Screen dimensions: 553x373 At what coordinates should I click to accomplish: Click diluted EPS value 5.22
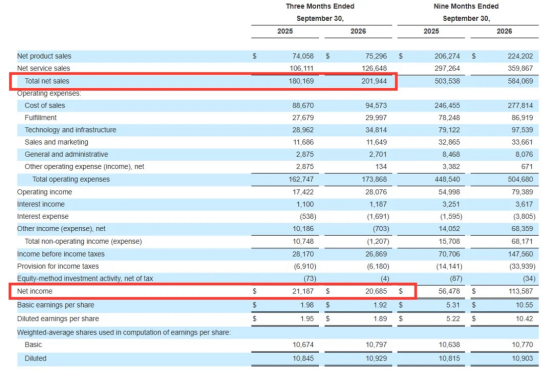(x=453, y=319)
